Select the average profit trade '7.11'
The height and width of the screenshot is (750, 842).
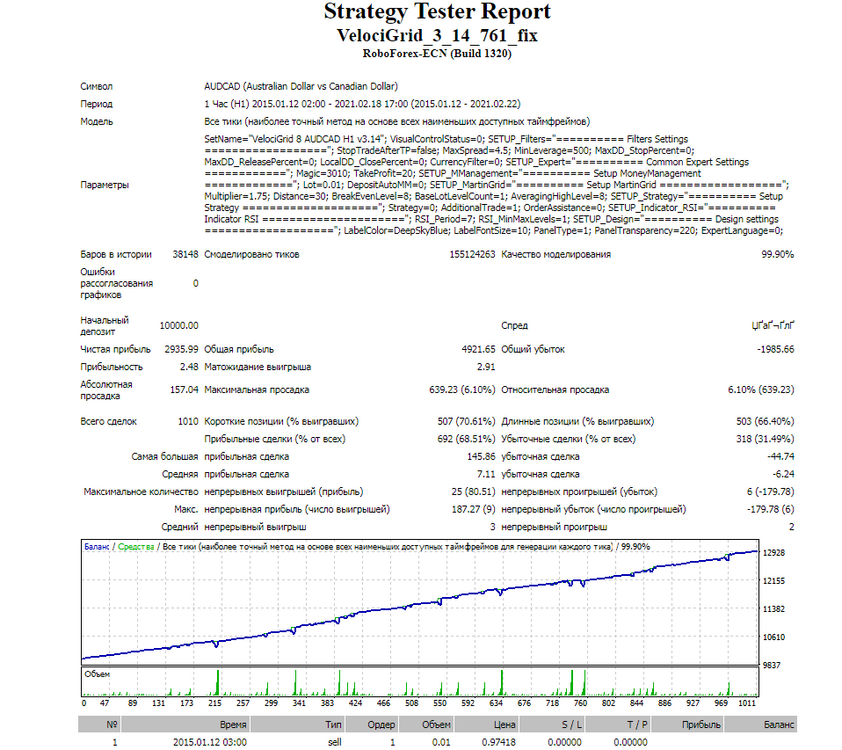pos(486,475)
